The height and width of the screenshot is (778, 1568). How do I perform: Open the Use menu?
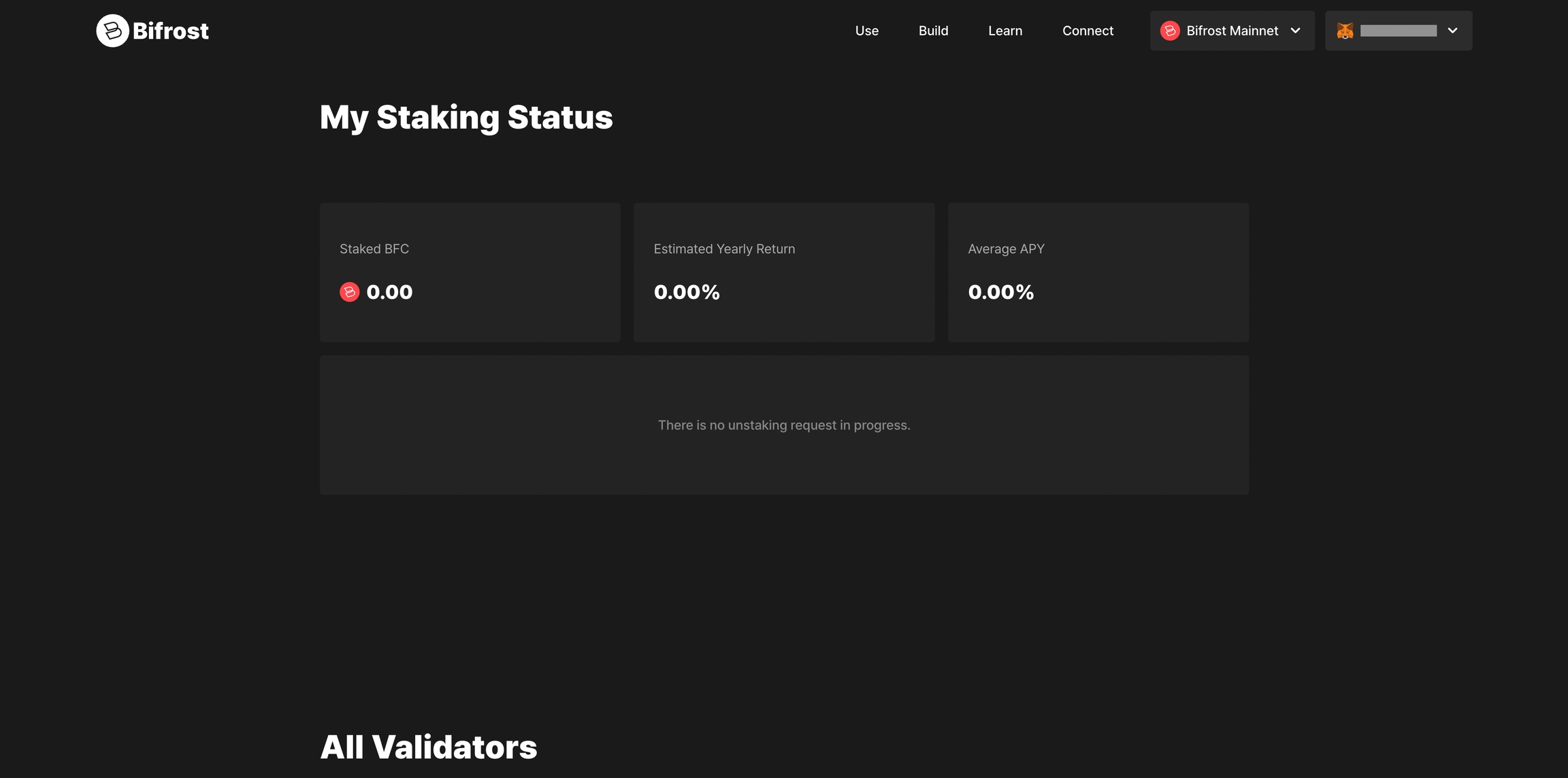point(866,31)
